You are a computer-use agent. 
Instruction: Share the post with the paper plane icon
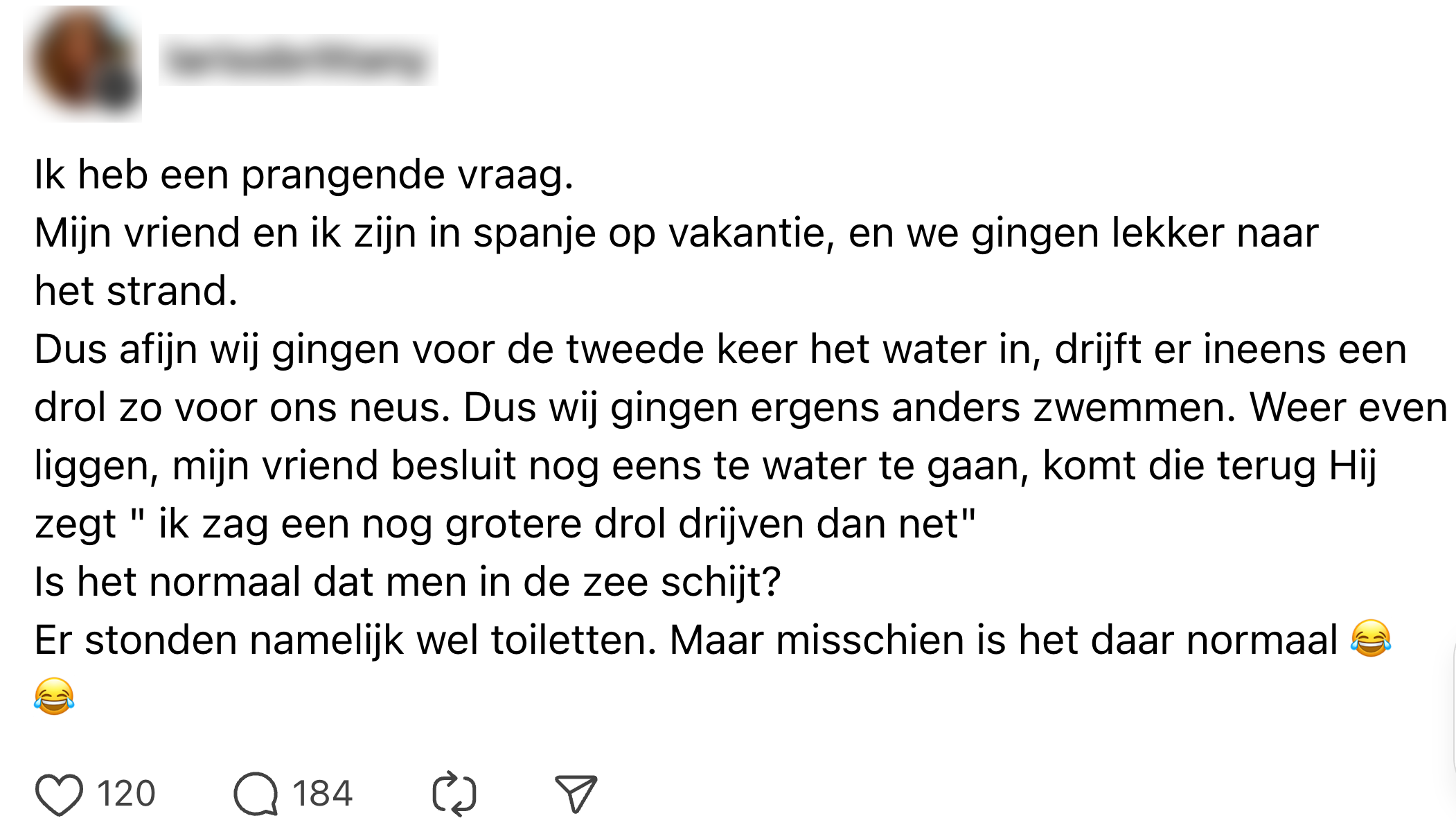576,794
